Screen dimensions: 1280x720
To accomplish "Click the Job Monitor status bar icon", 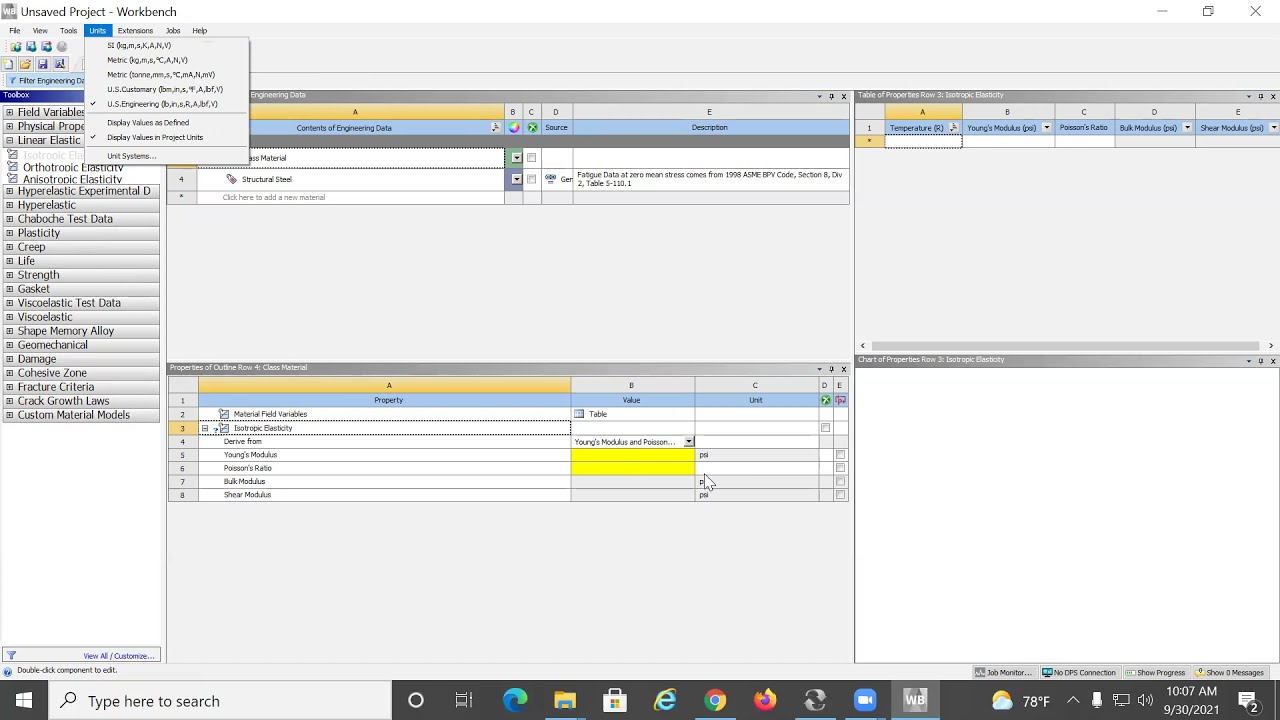I will (982, 673).
